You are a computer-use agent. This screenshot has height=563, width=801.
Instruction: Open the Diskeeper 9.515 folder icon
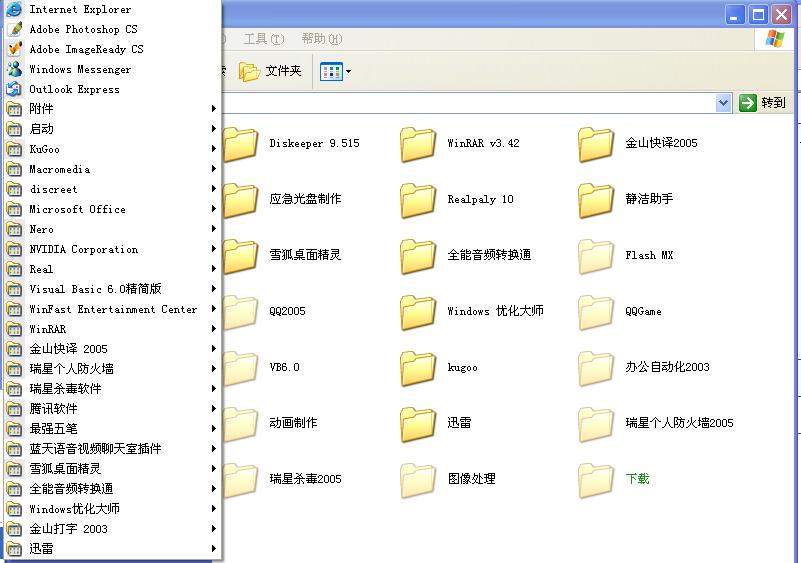tap(240, 145)
